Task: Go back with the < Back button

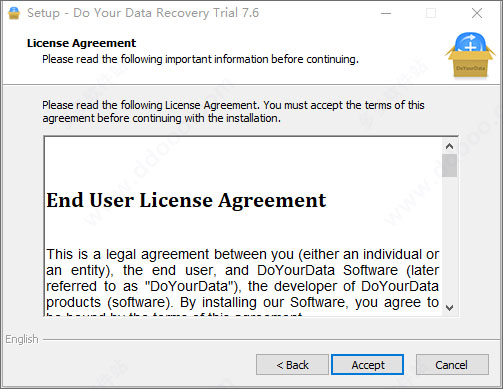Action: pyautogui.click(x=292, y=365)
